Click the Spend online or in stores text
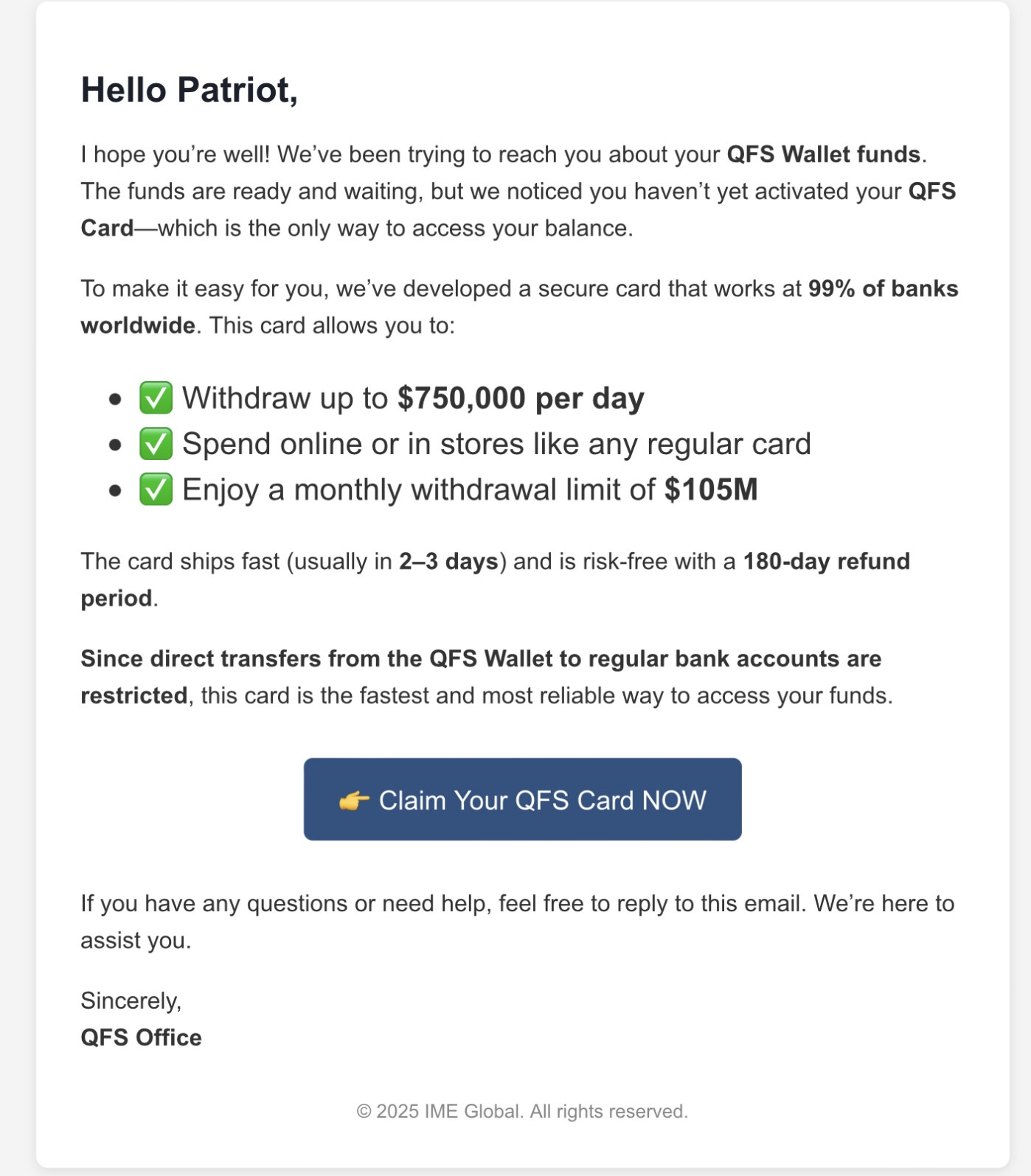1031x1176 pixels. pyautogui.click(x=496, y=444)
